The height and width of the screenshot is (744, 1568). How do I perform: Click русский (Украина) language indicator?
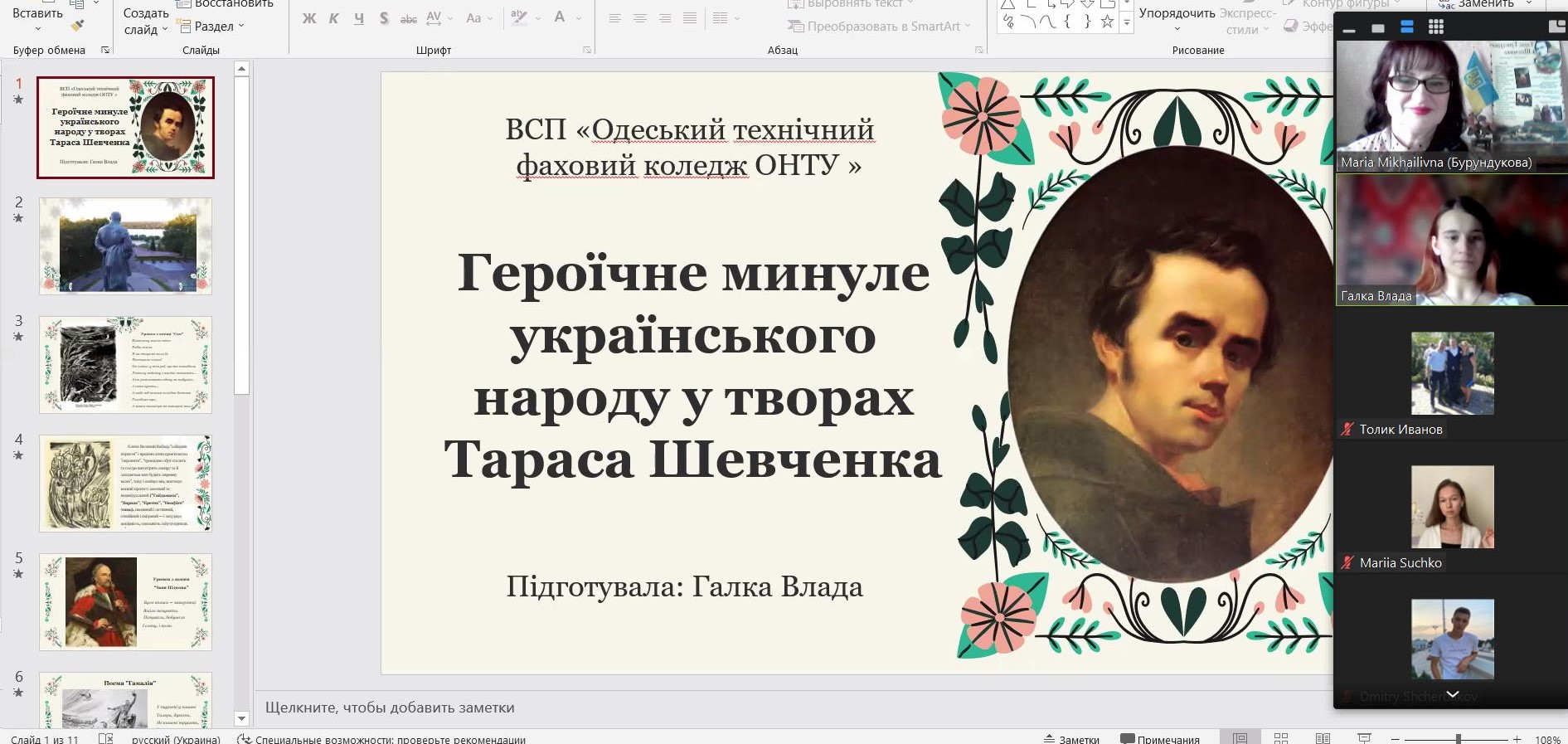tap(176, 739)
